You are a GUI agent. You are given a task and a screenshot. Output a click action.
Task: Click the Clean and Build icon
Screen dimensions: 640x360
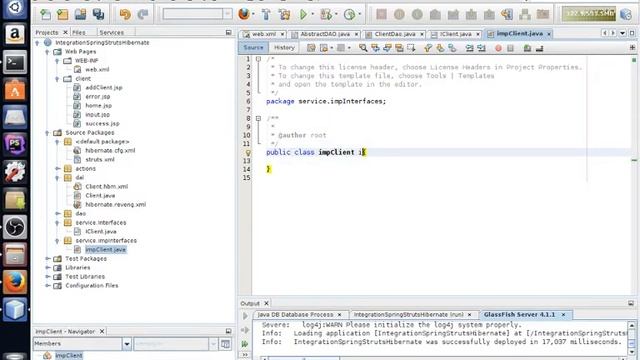(x=284, y=15)
